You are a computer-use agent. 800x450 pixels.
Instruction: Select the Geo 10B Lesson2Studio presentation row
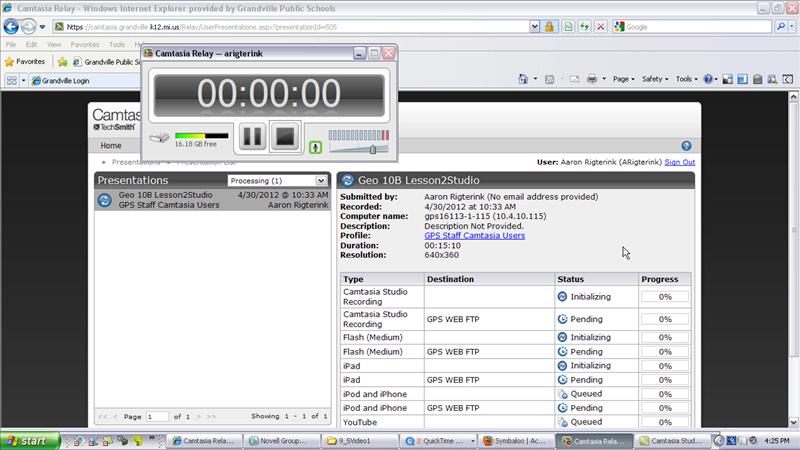[213, 200]
